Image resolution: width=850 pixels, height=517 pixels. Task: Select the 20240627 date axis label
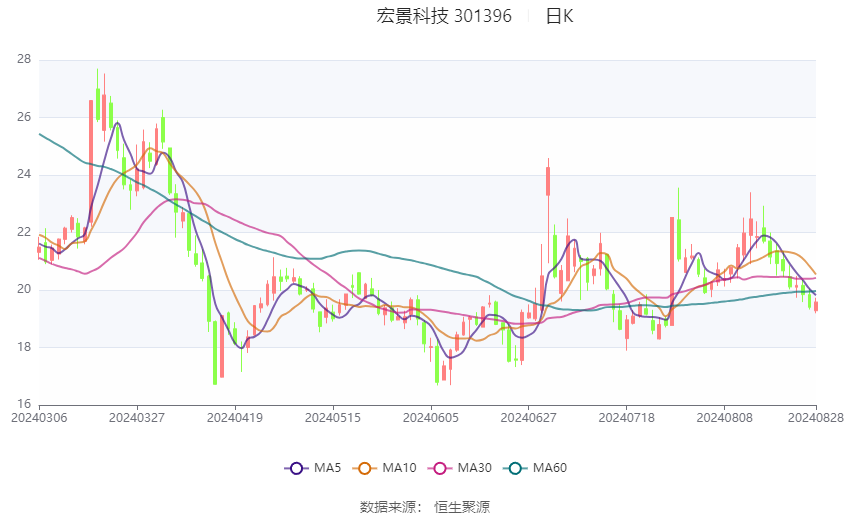tap(529, 415)
